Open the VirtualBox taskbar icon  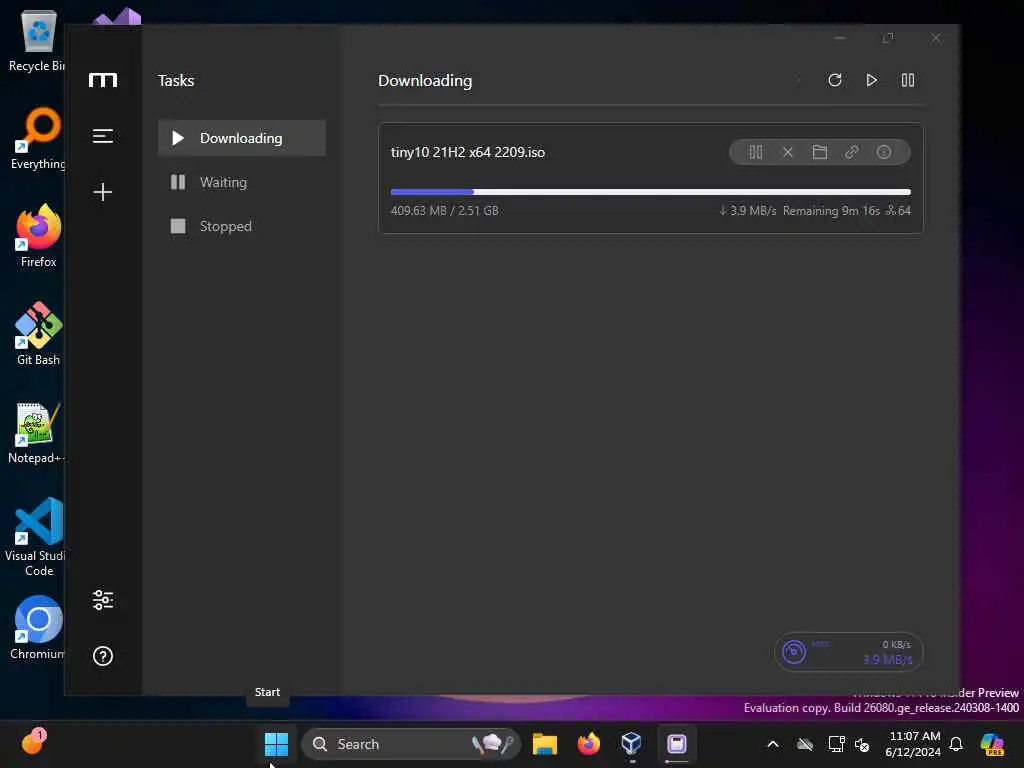[632, 744]
